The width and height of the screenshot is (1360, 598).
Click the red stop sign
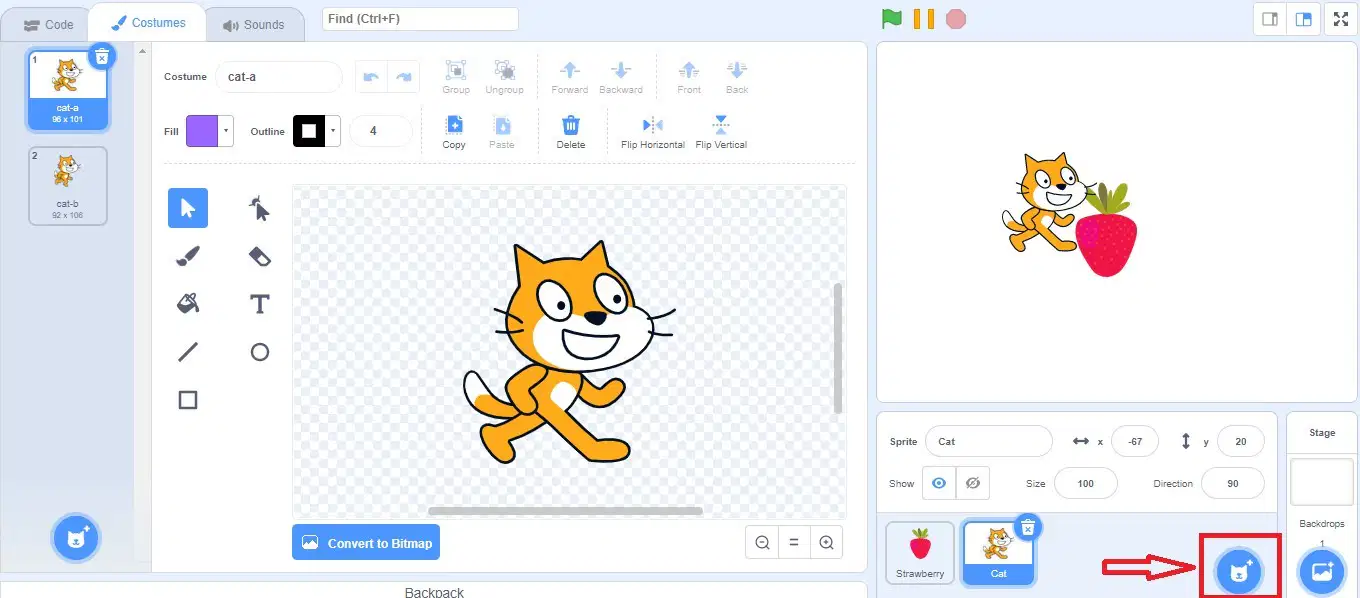(x=956, y=18)
